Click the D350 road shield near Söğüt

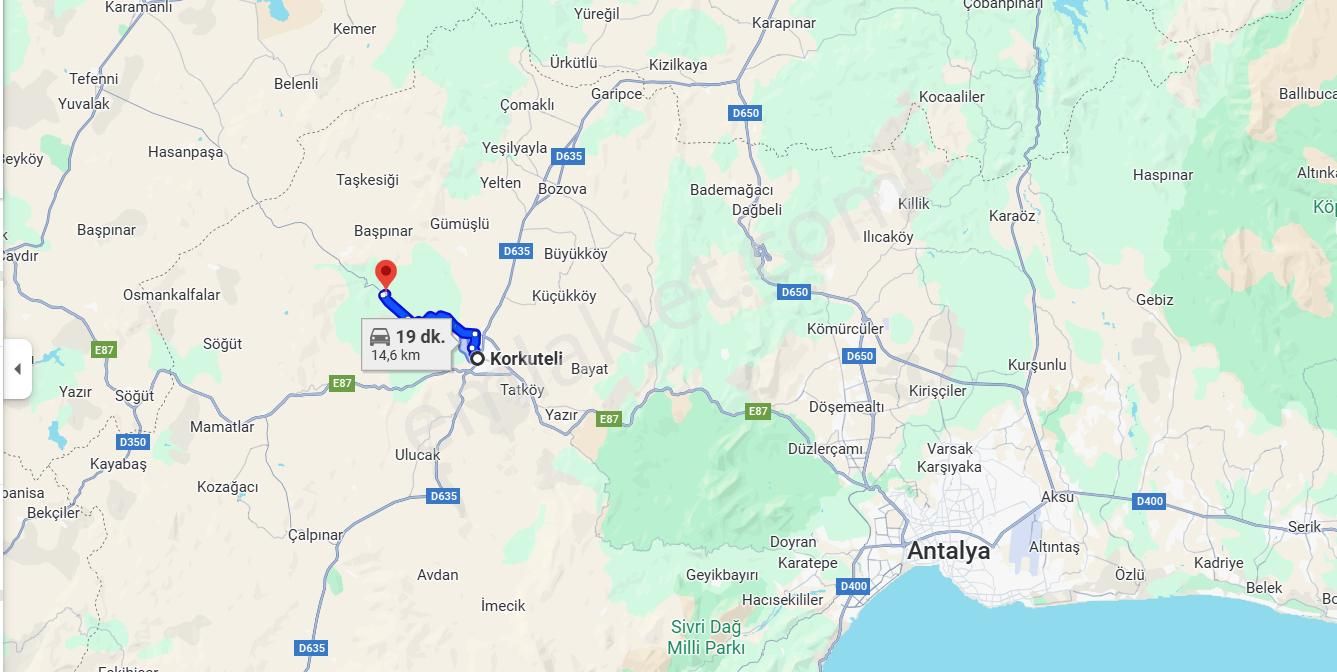pyautogui.click(x=133, y=442)
